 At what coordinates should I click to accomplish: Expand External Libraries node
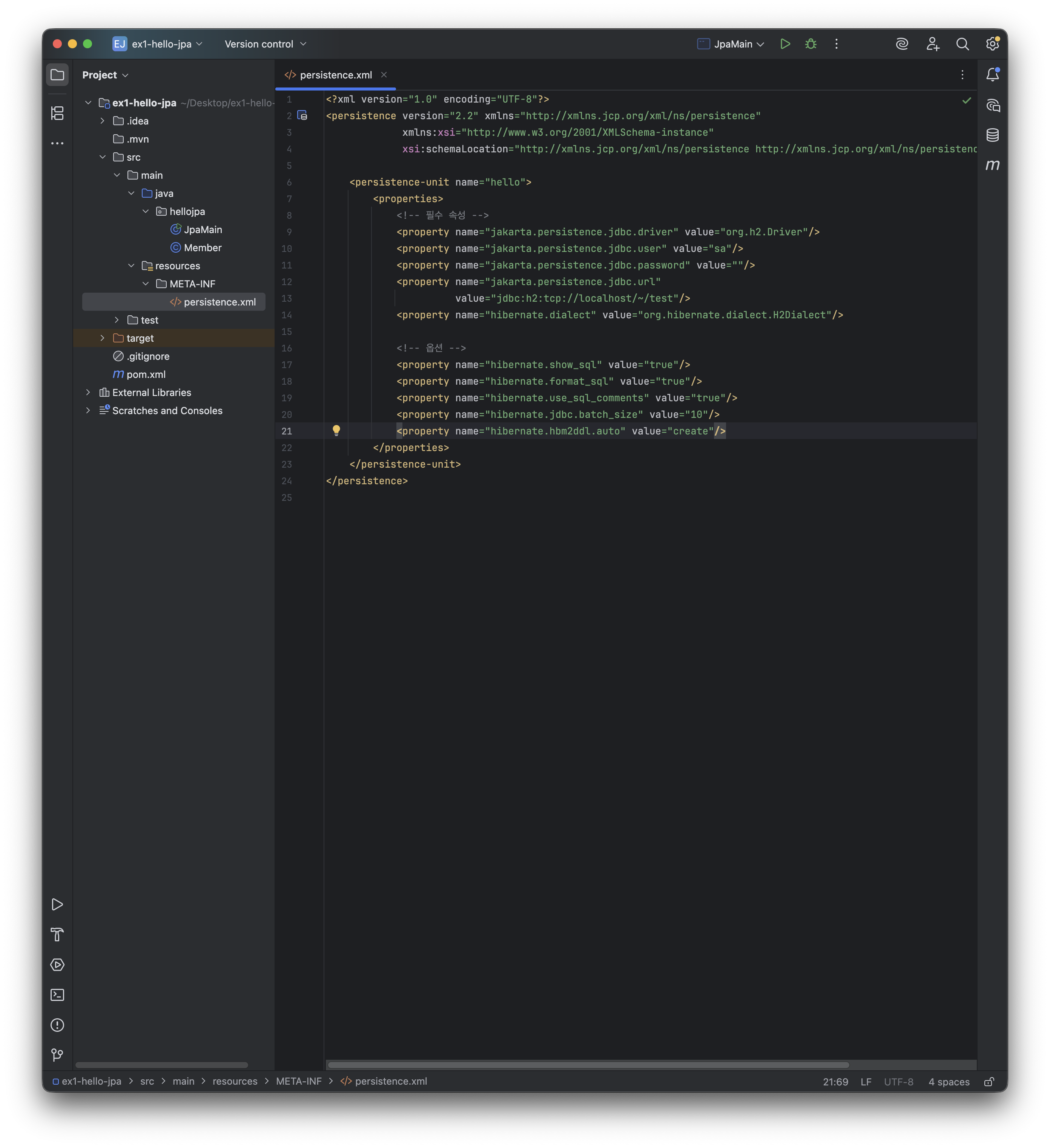pyautogui.click(x=88, y=392)
